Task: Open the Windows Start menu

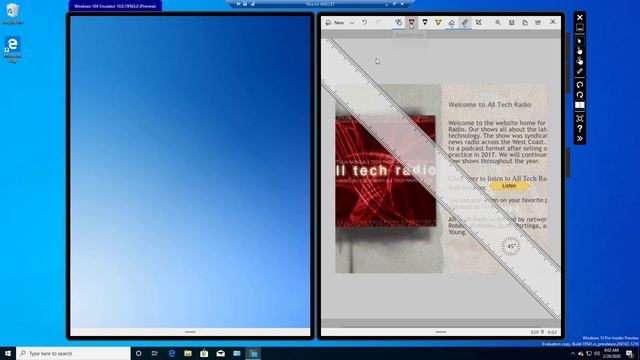Action: tap(8, 353)
